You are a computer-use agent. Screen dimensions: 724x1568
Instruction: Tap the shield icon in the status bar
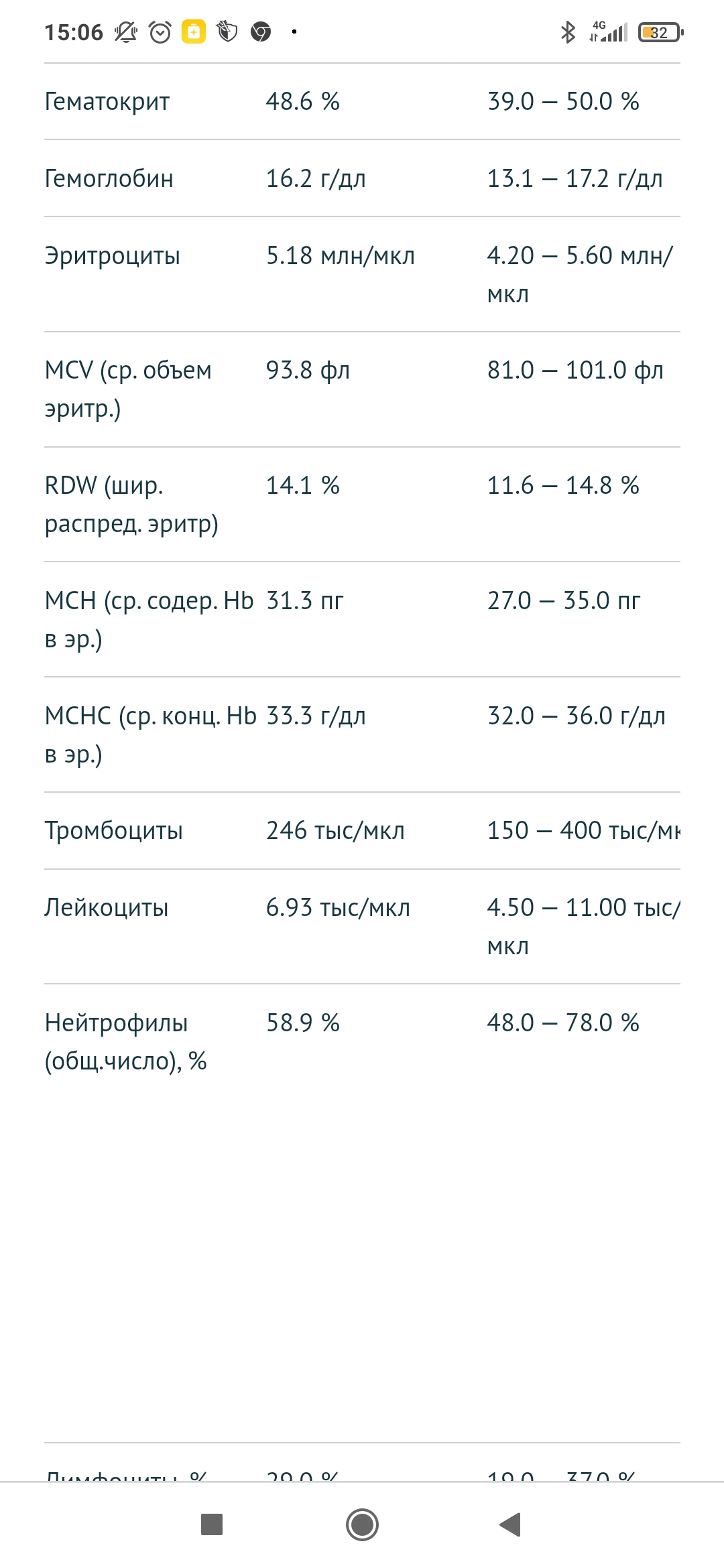(227, 31)
